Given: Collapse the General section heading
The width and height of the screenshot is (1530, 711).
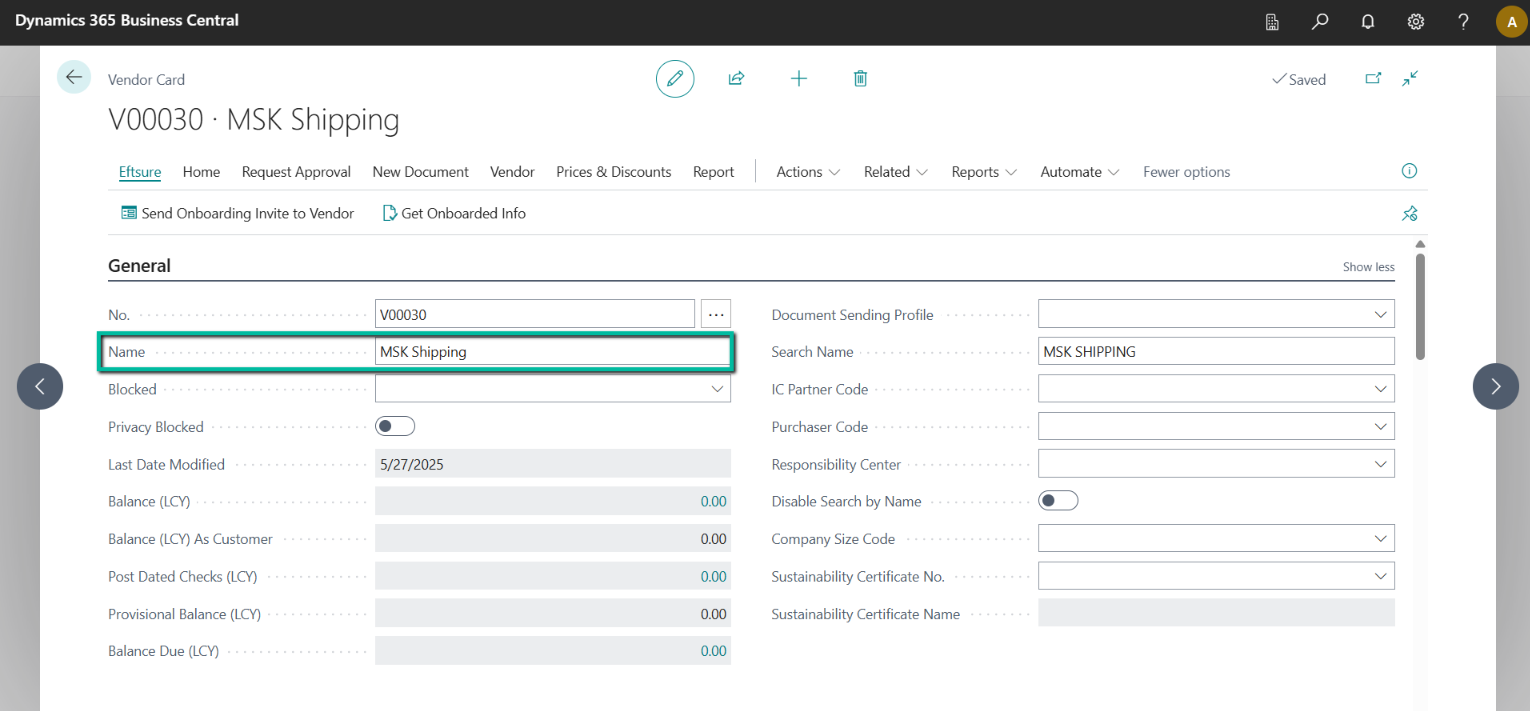Looking at the screenshot, I should coord(139,266).
